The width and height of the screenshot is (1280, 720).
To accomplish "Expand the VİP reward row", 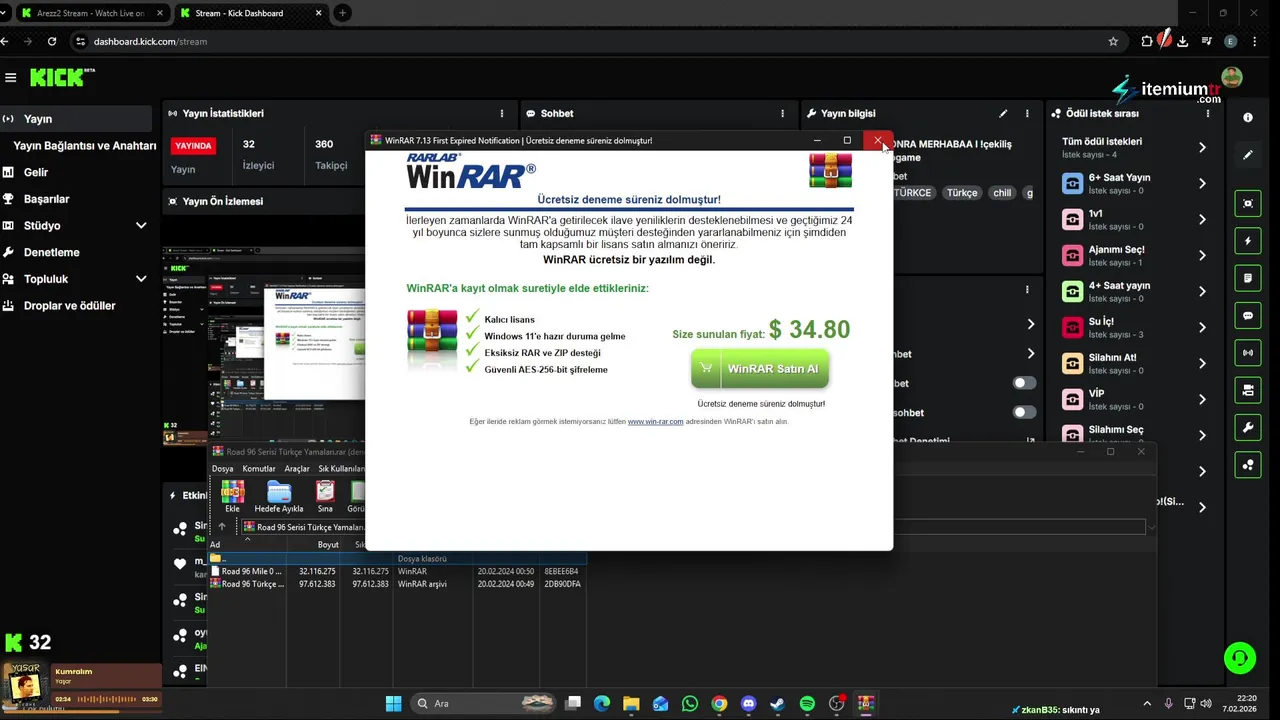I will 1202,399.
